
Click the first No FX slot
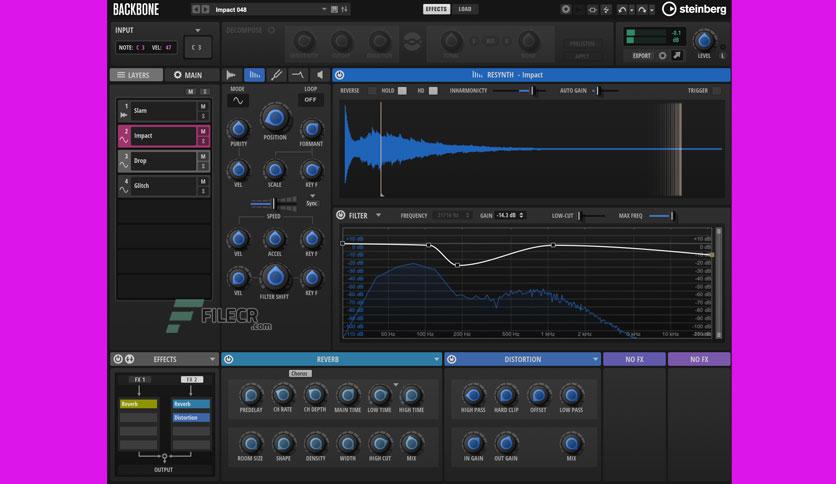pos(634,359)
